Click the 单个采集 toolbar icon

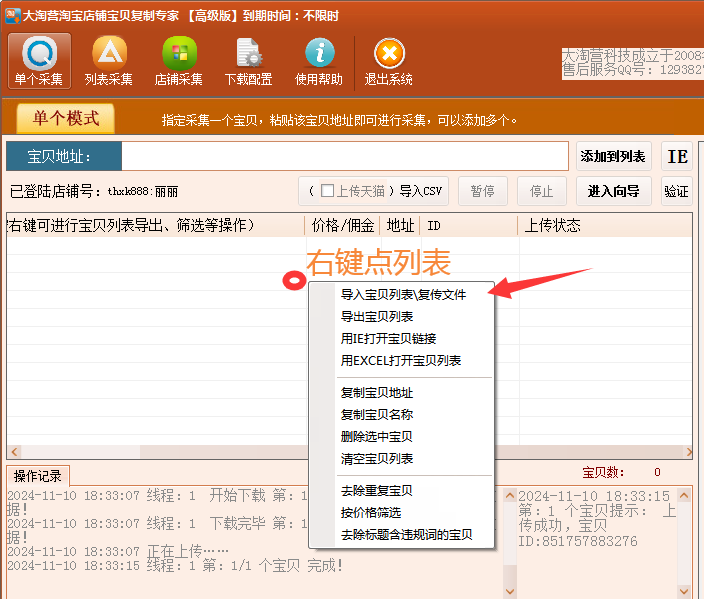(x=39, y=61)
